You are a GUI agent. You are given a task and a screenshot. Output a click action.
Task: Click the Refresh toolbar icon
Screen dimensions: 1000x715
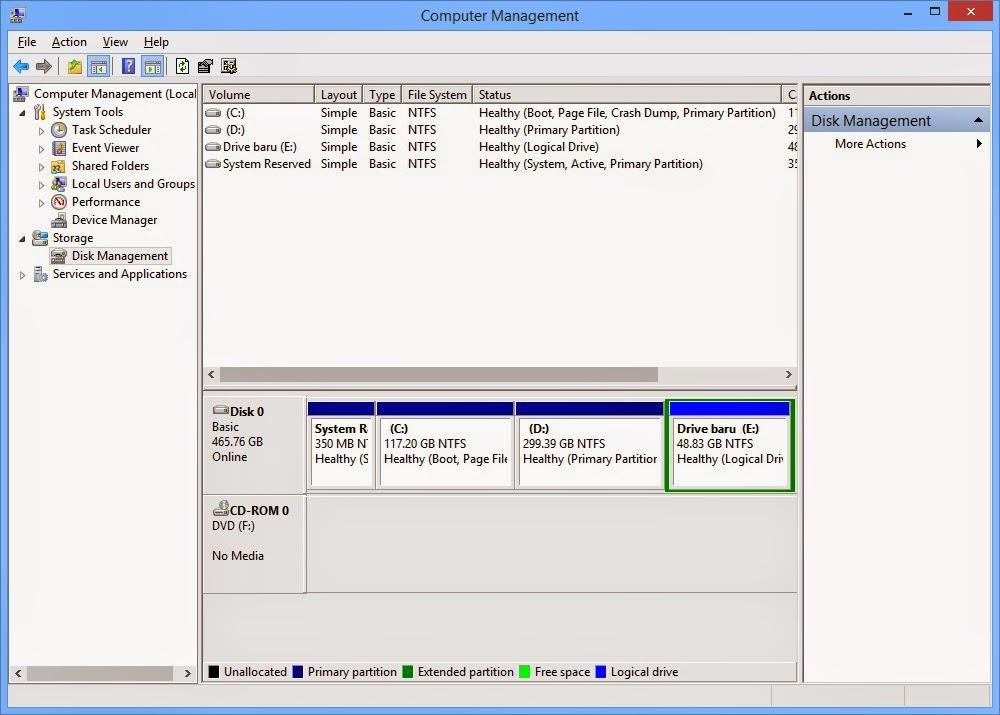tap(182, 66)
